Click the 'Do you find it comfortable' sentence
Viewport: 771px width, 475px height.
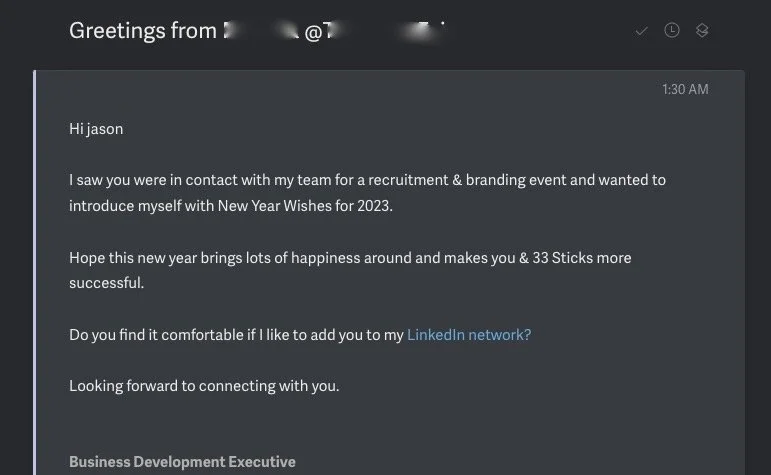pyautogui.click(x=236, y=335)
